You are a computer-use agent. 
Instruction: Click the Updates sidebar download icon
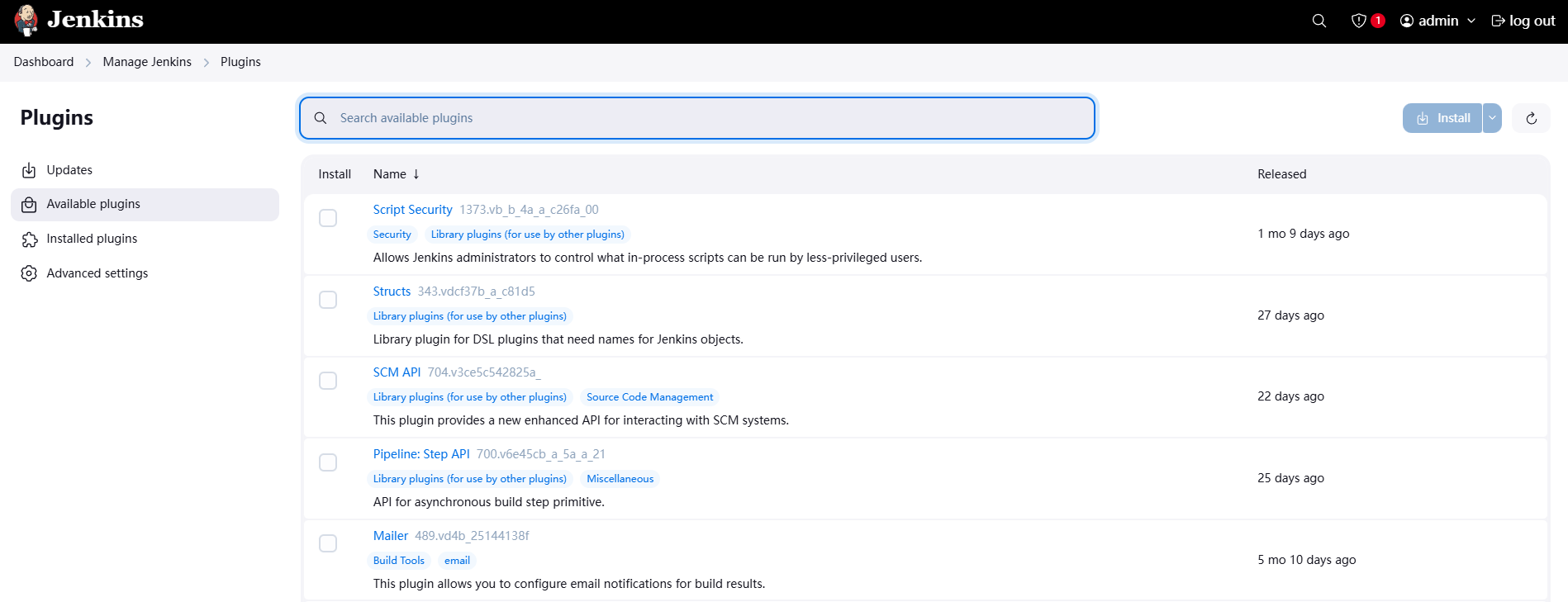pos(29,170)
